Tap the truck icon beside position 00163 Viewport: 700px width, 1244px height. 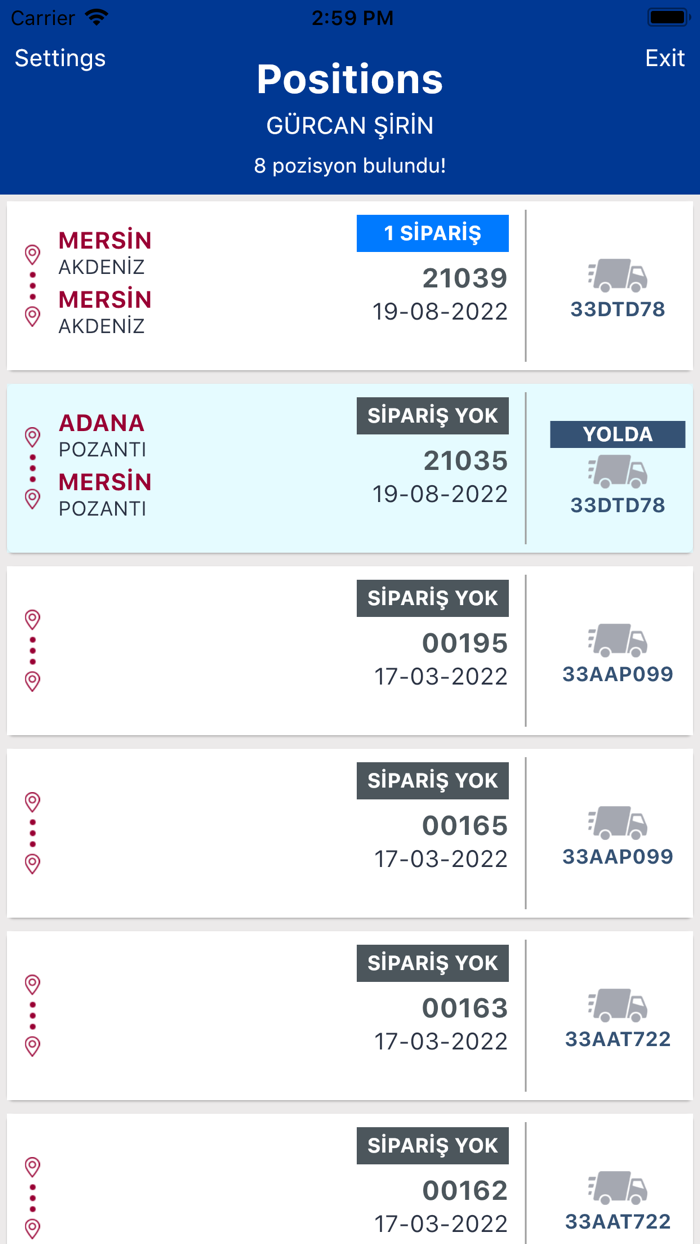(x=617, y=1004)
